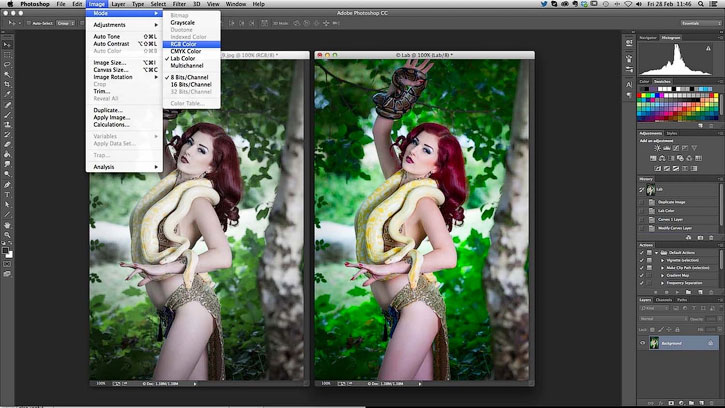Create new set in Actions panel
725x408 pixels.
point(688,292)
